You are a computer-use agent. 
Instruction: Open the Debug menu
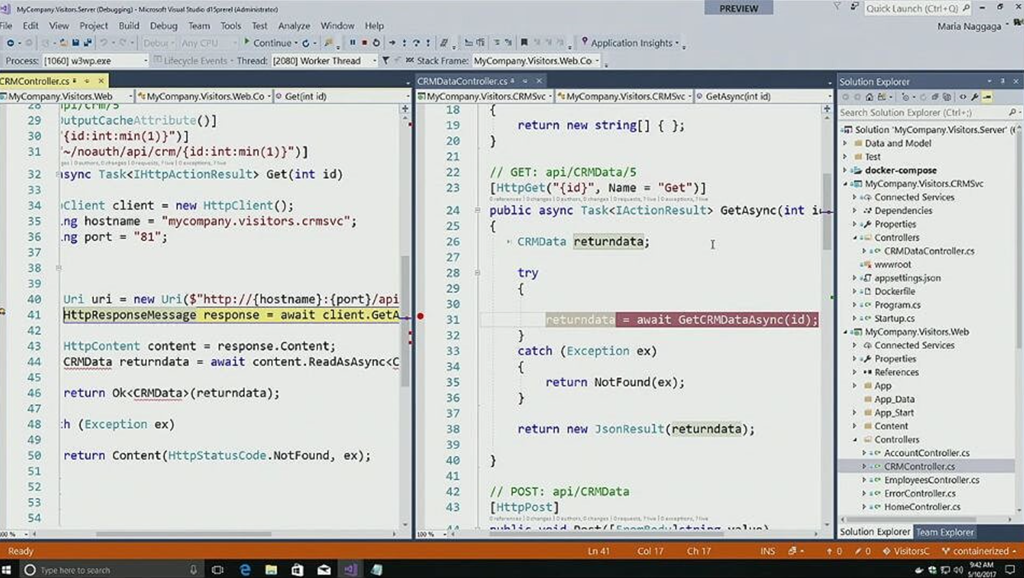tap(163, 25)
